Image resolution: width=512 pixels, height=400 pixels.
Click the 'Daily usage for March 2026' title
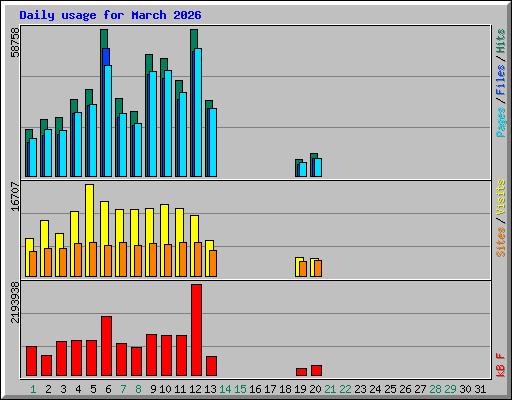tap(110, 15)
